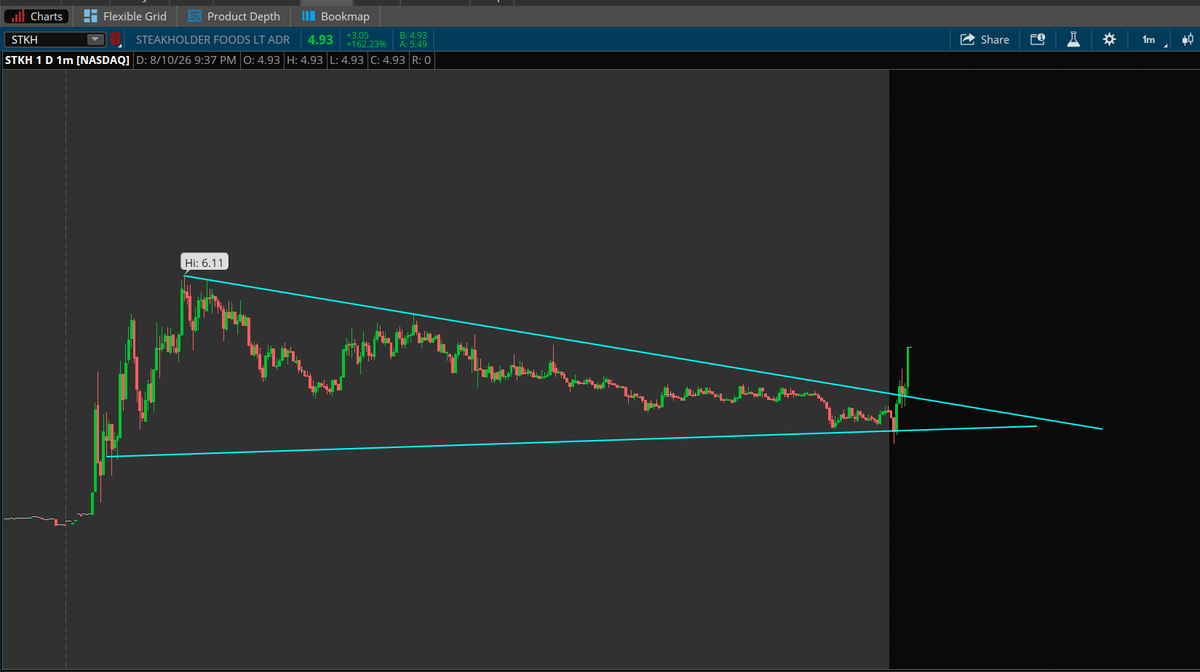Click the Bookmap tab icon
Image resolution: width=1200 pixels, height=672 pixels.
click(x=308, y=16)
